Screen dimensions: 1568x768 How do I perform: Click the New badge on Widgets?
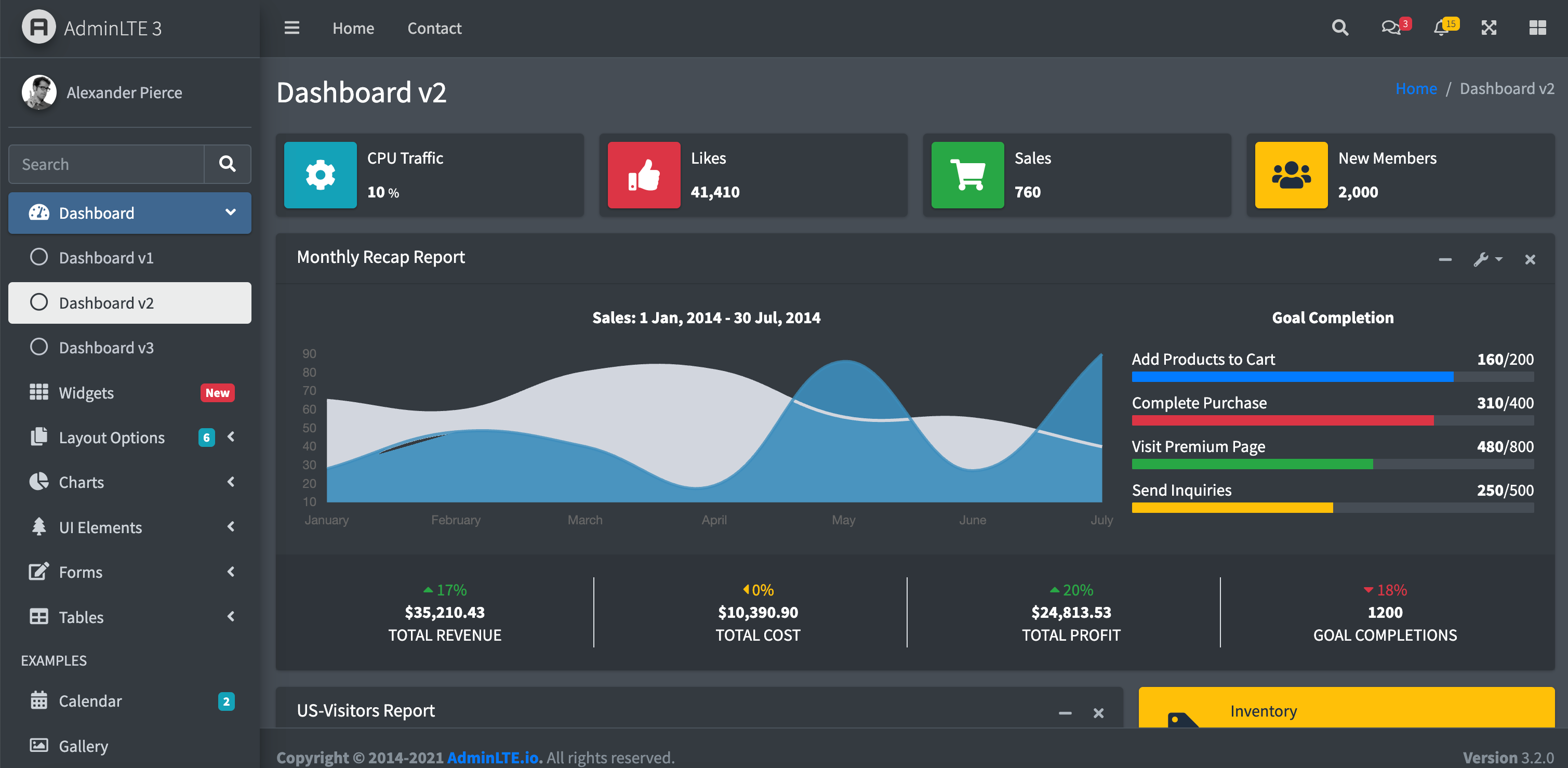(x=217, y=392)
